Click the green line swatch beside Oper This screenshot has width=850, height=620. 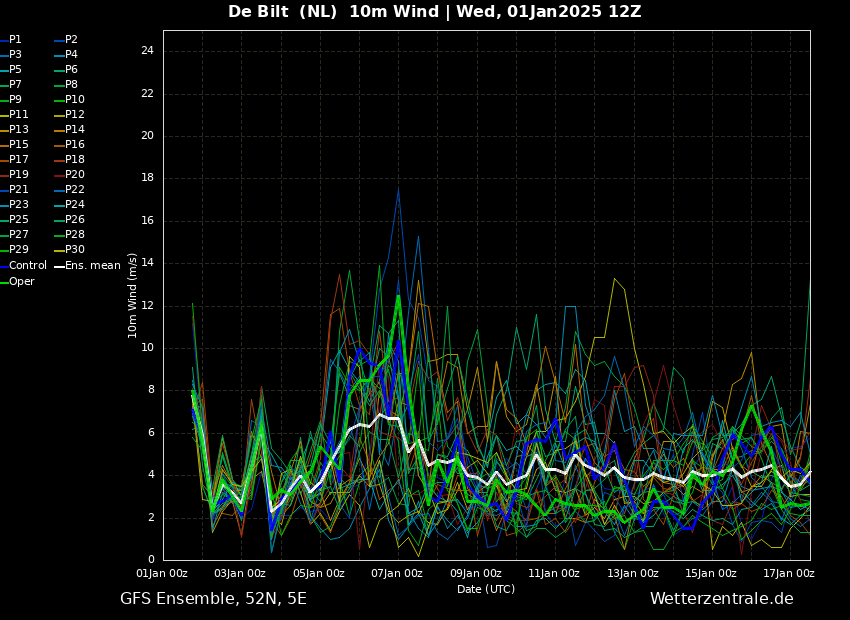coord(4,282)
